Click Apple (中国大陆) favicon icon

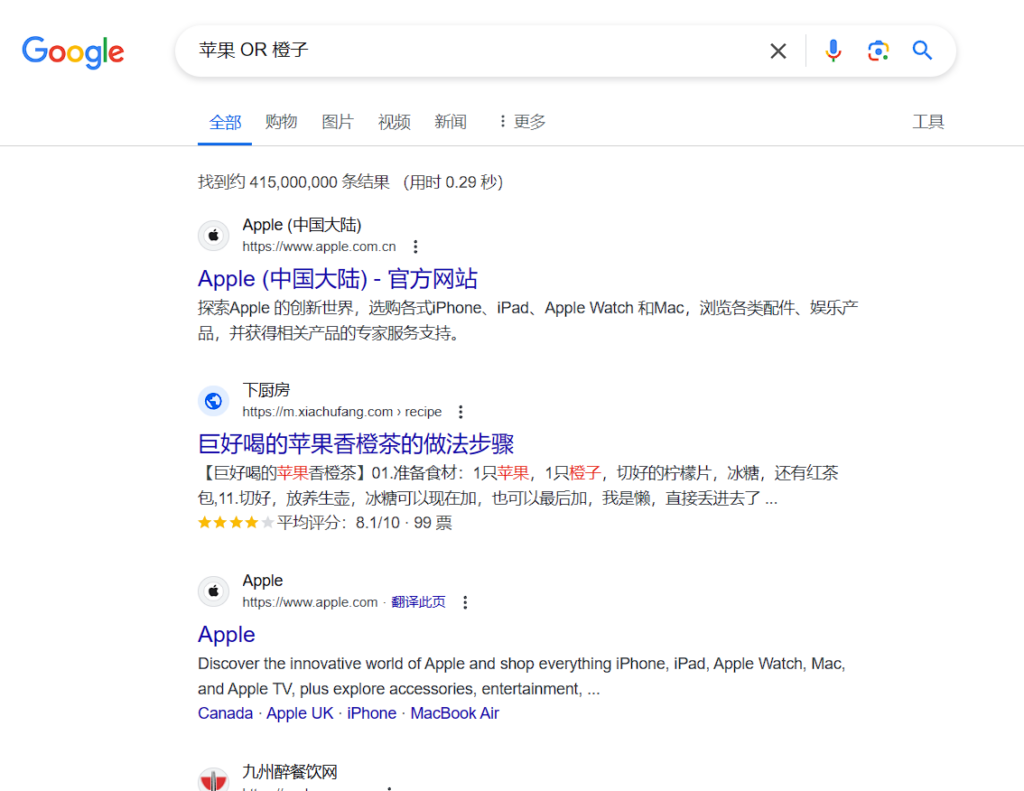(214, 235)
